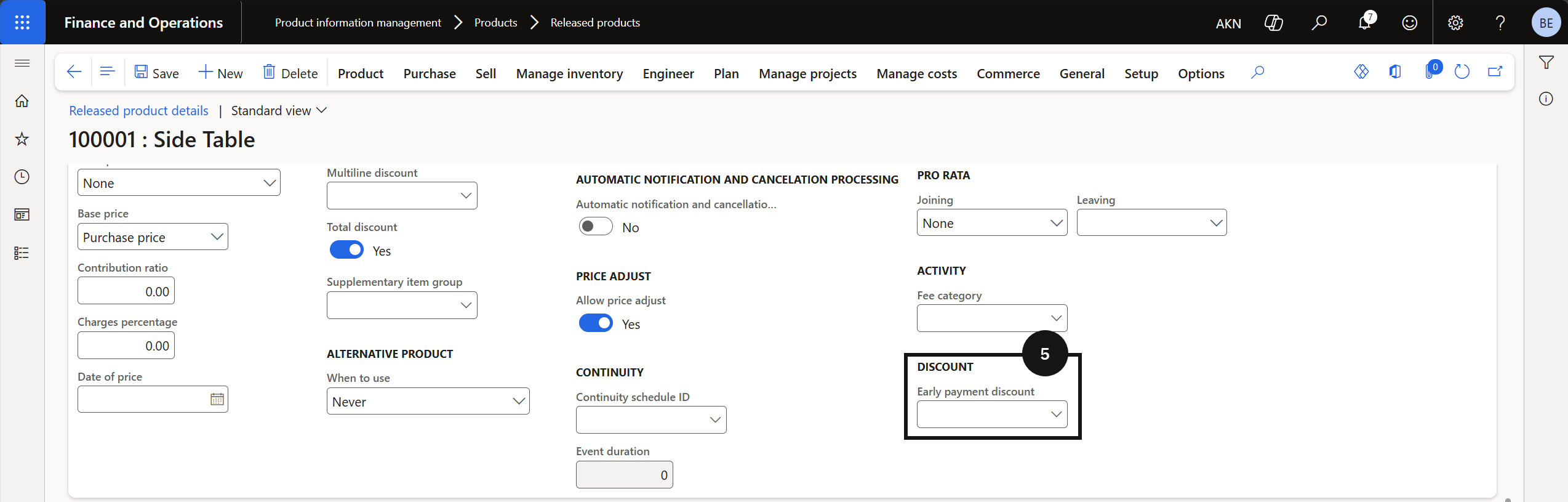Open Copilot from the top bar

(1273, 23)
